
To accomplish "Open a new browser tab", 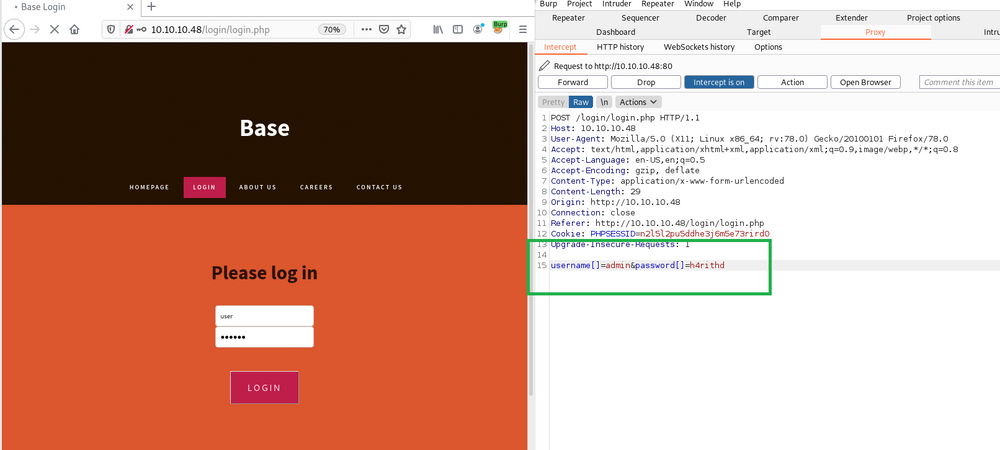I will 151,7.
